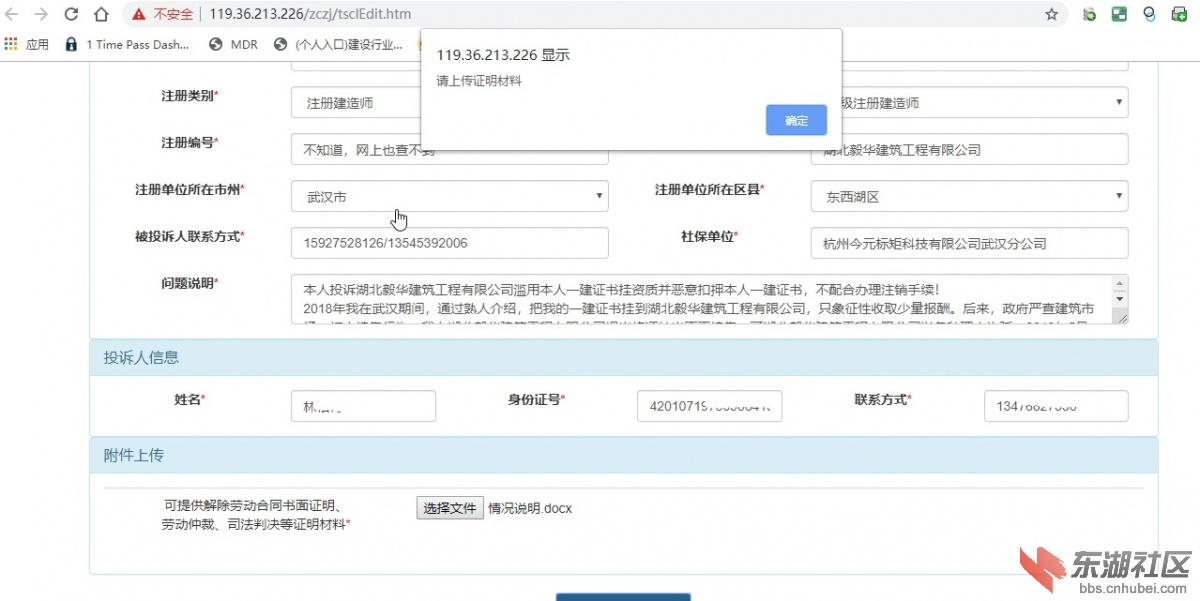Bookmark this page with the star icon
This screenshot has height=601, width=1200.
pos(1052,14)
